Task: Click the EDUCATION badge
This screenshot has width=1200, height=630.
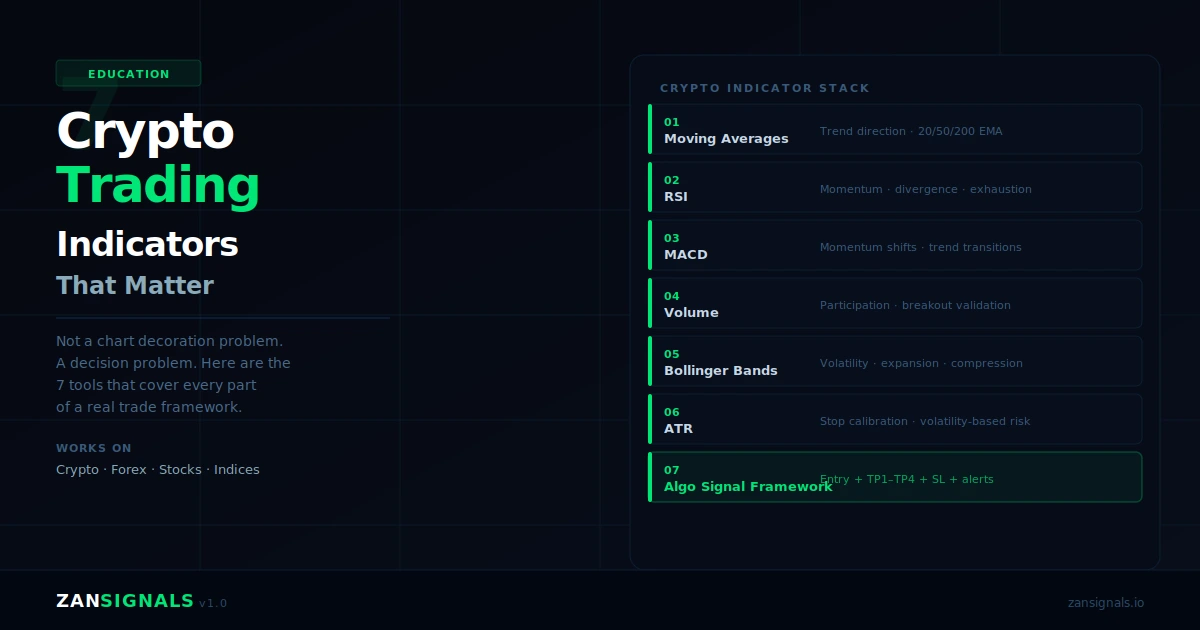Action: pos(128,73)
